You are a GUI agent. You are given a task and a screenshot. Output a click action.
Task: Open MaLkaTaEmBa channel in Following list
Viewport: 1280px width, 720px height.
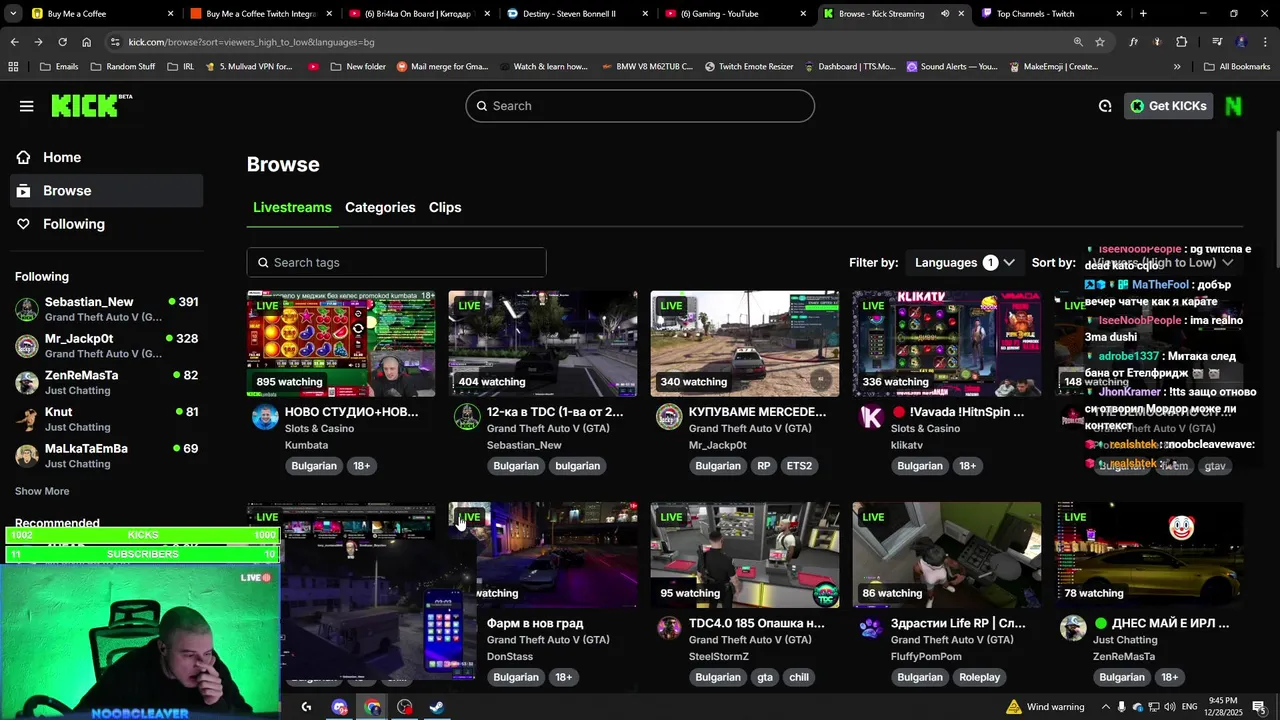(x=106, y=456)
